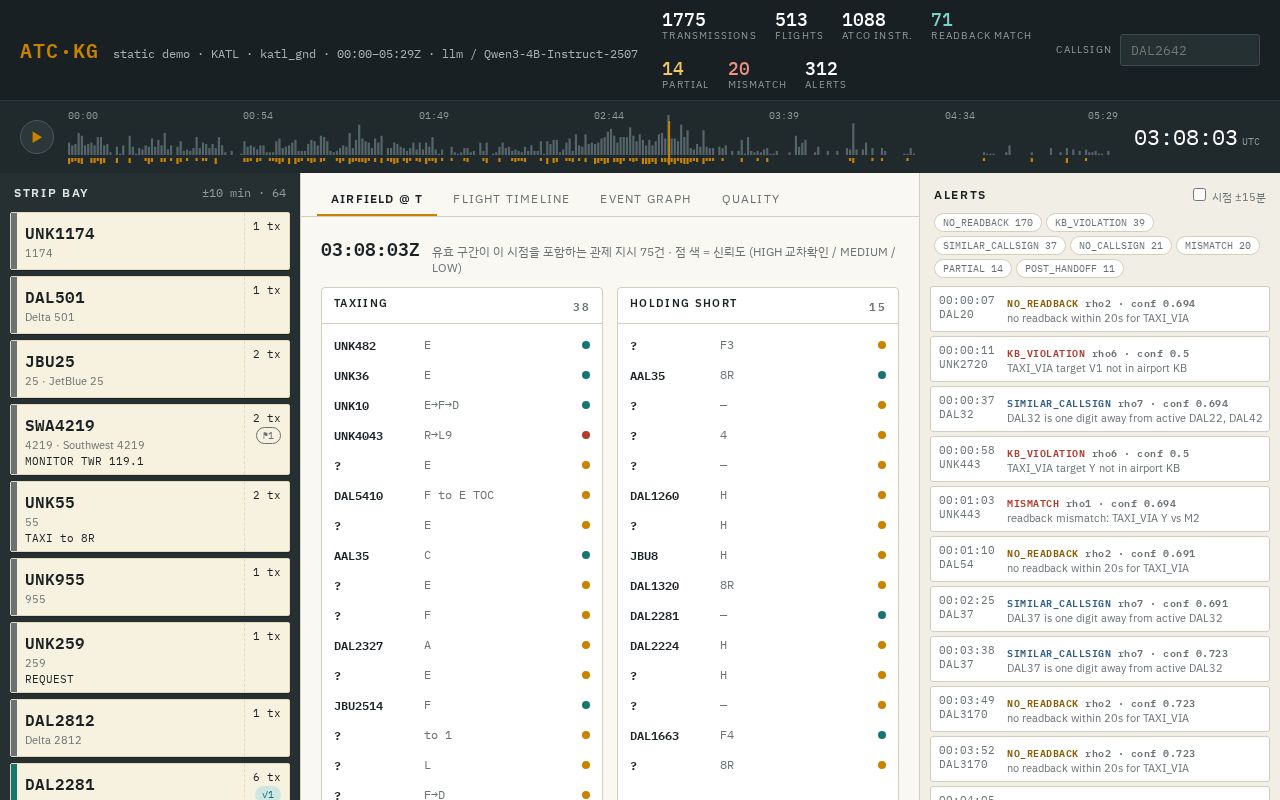Select the DAL2812 strip
This screenshot has width=1280, height=800.
(150, 728)
